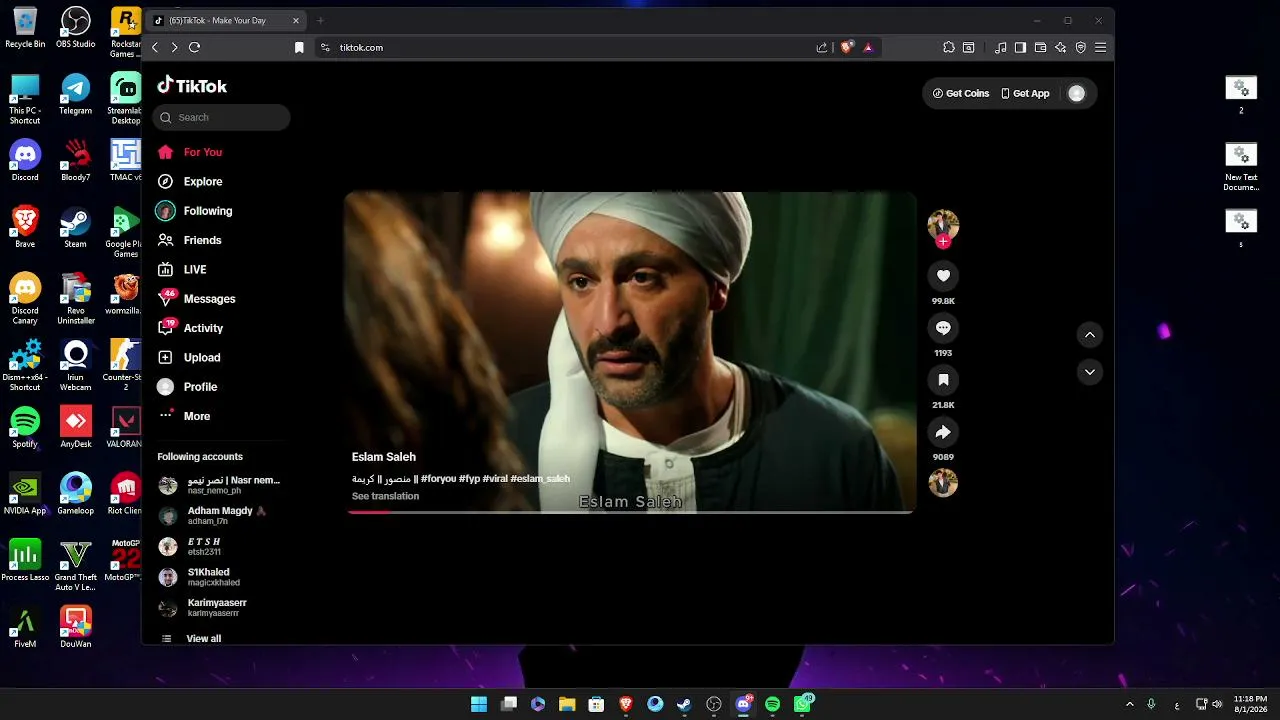Bookmark the video to favorites
The image size is (1280, 720).
tap(943, 380)
